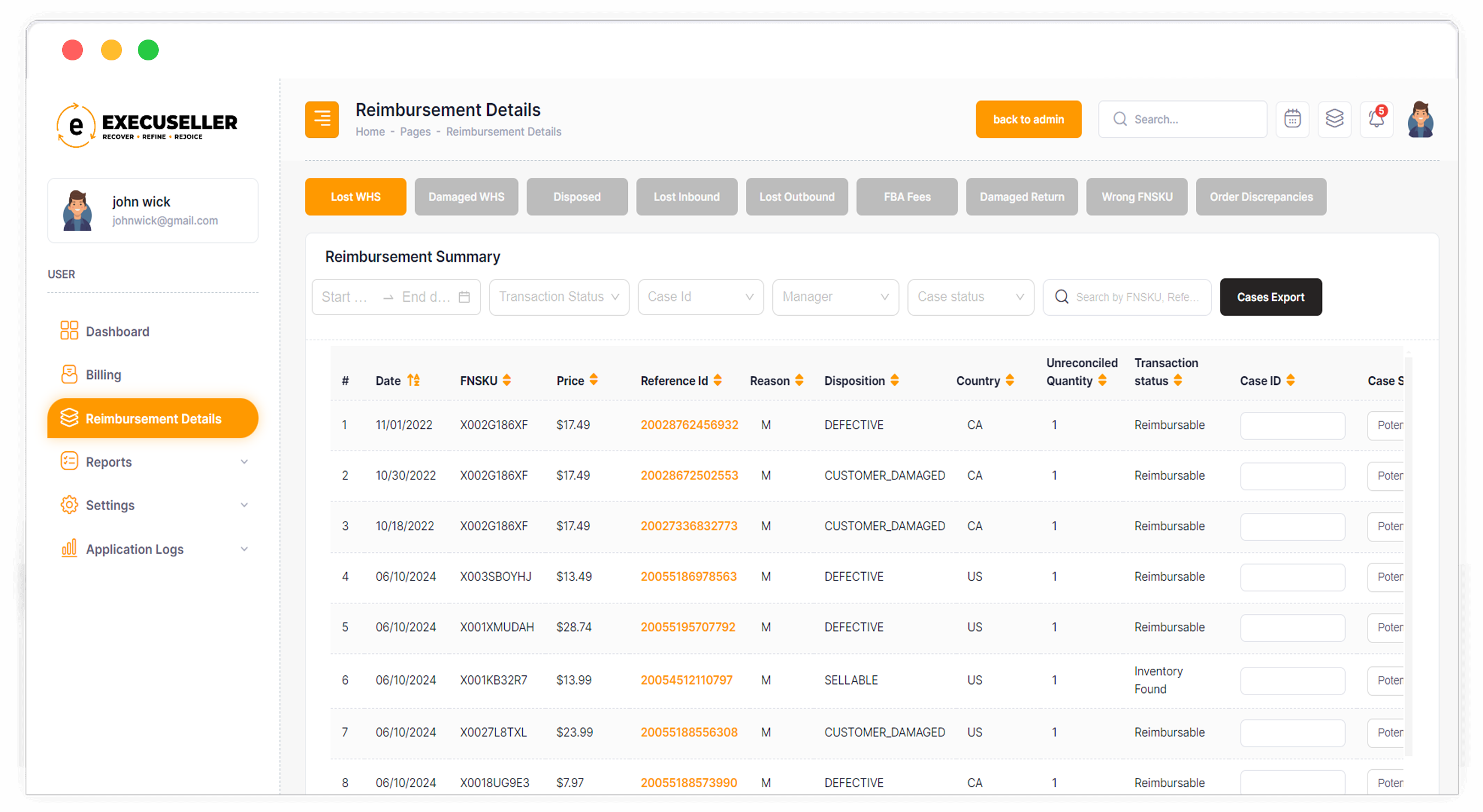Expand Application Logs submenu chevron

[x=244, y=548]
